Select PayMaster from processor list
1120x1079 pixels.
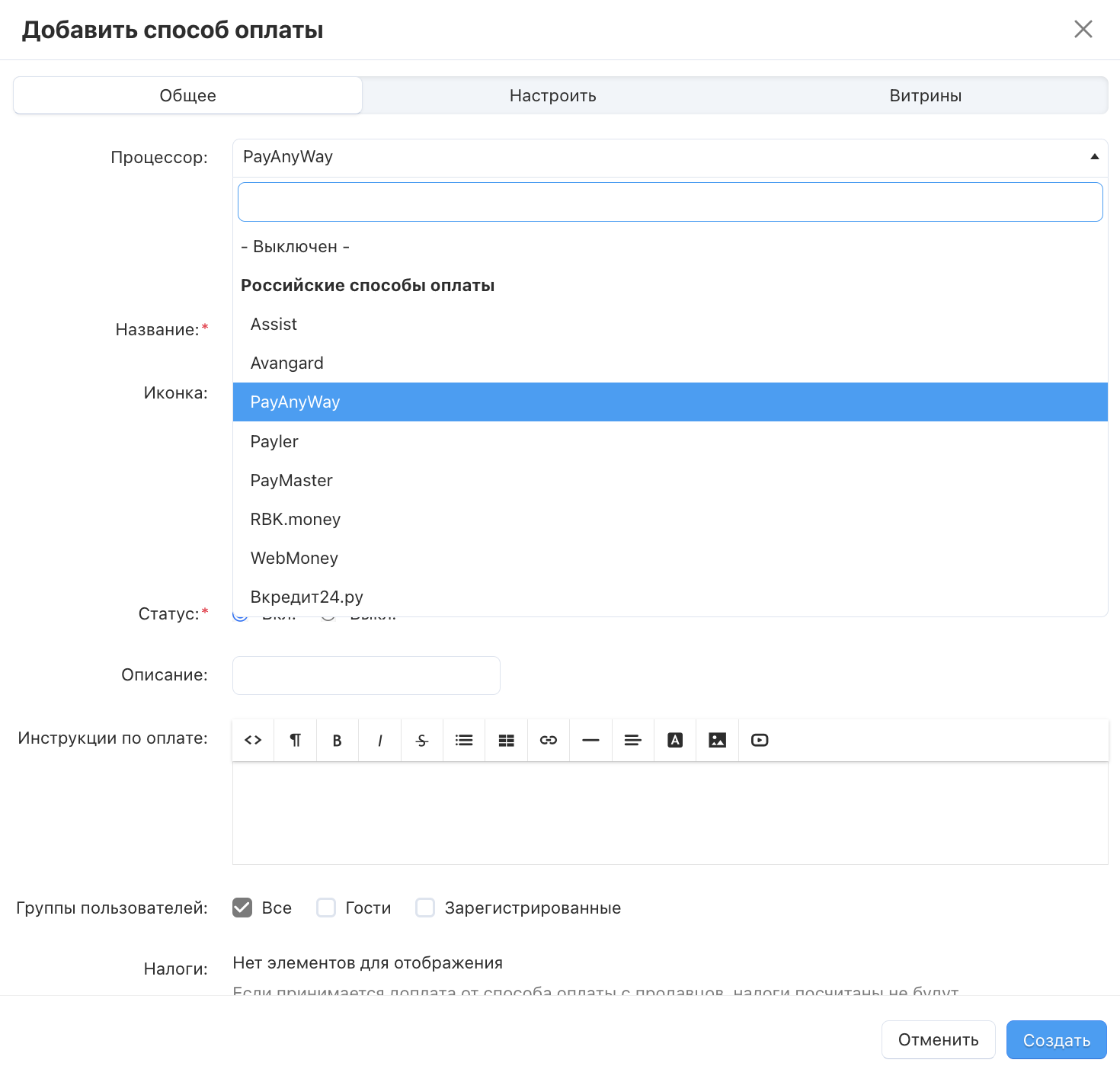(291, 480)
